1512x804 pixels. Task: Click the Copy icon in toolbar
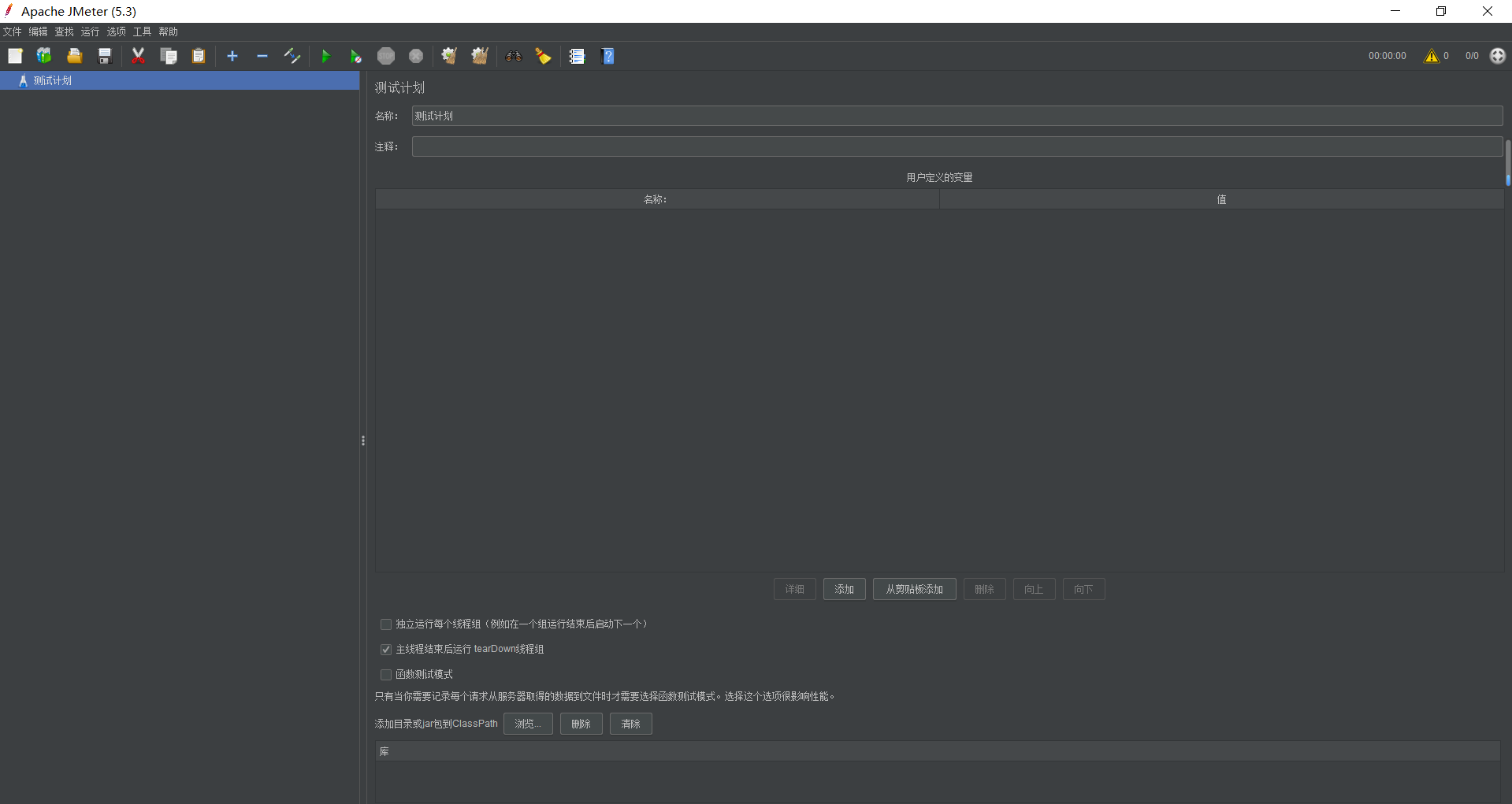[x=169, y=56]
